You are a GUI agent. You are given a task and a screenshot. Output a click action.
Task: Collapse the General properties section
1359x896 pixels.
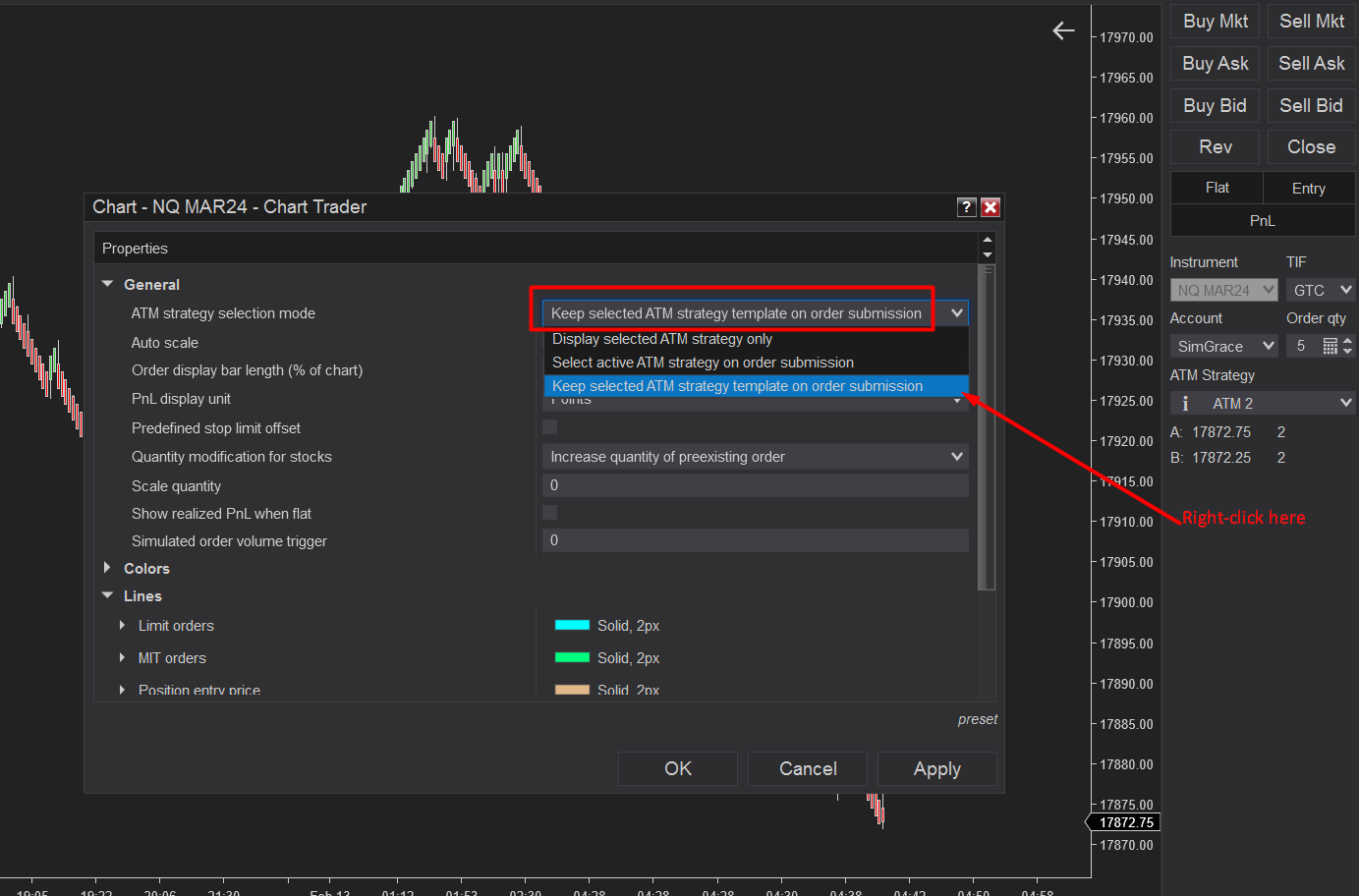click(x=108, y=284)
